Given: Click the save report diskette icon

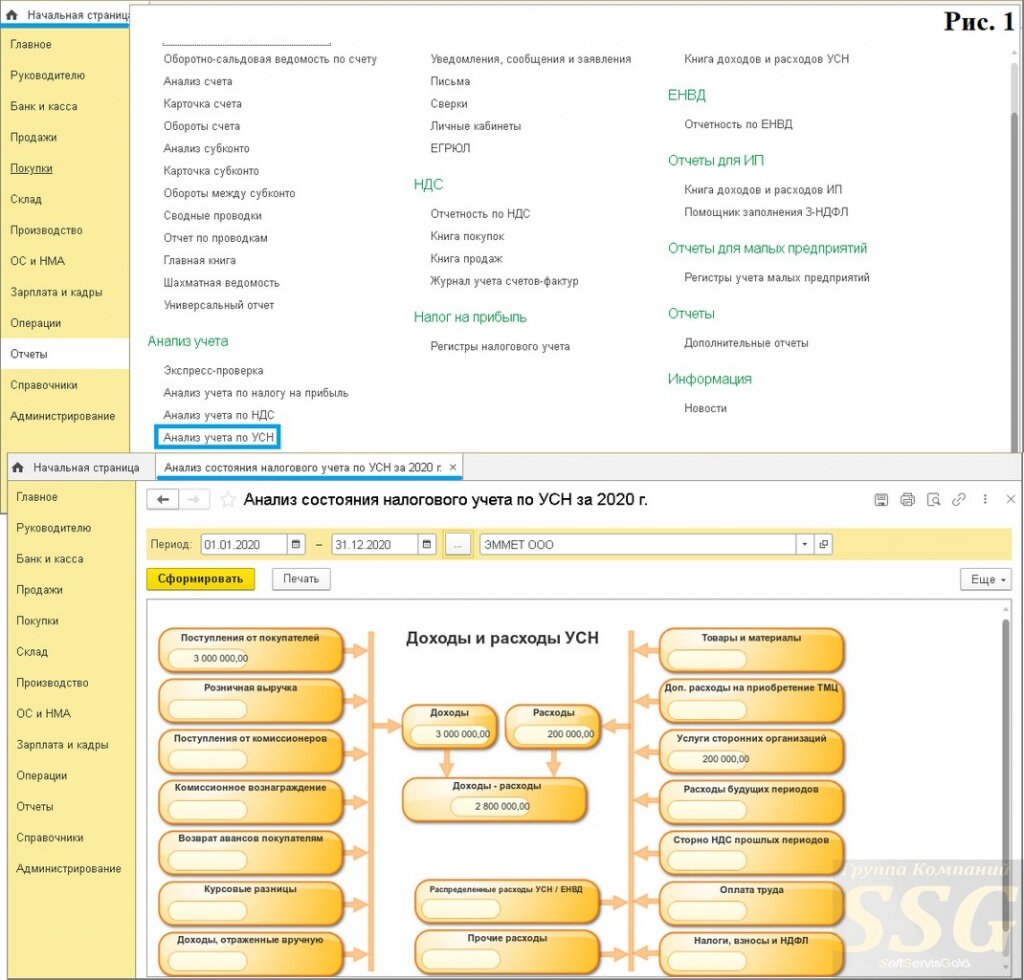Looking at the screenshot, I should pos(881,500).
